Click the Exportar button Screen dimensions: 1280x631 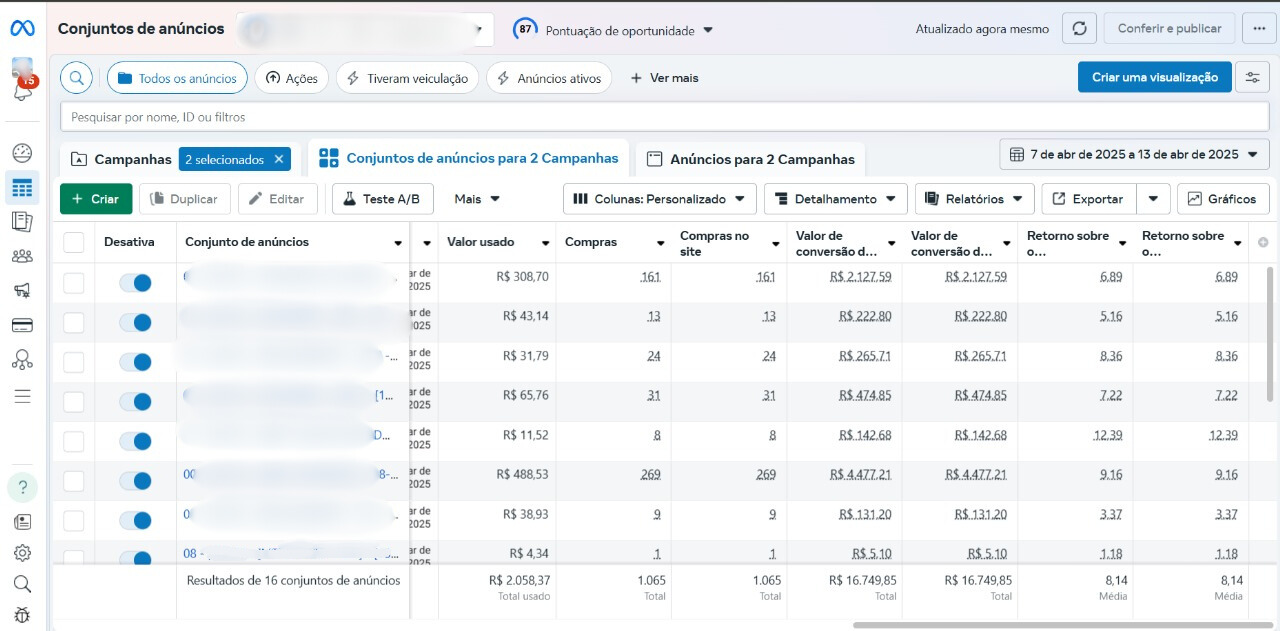1089,199
